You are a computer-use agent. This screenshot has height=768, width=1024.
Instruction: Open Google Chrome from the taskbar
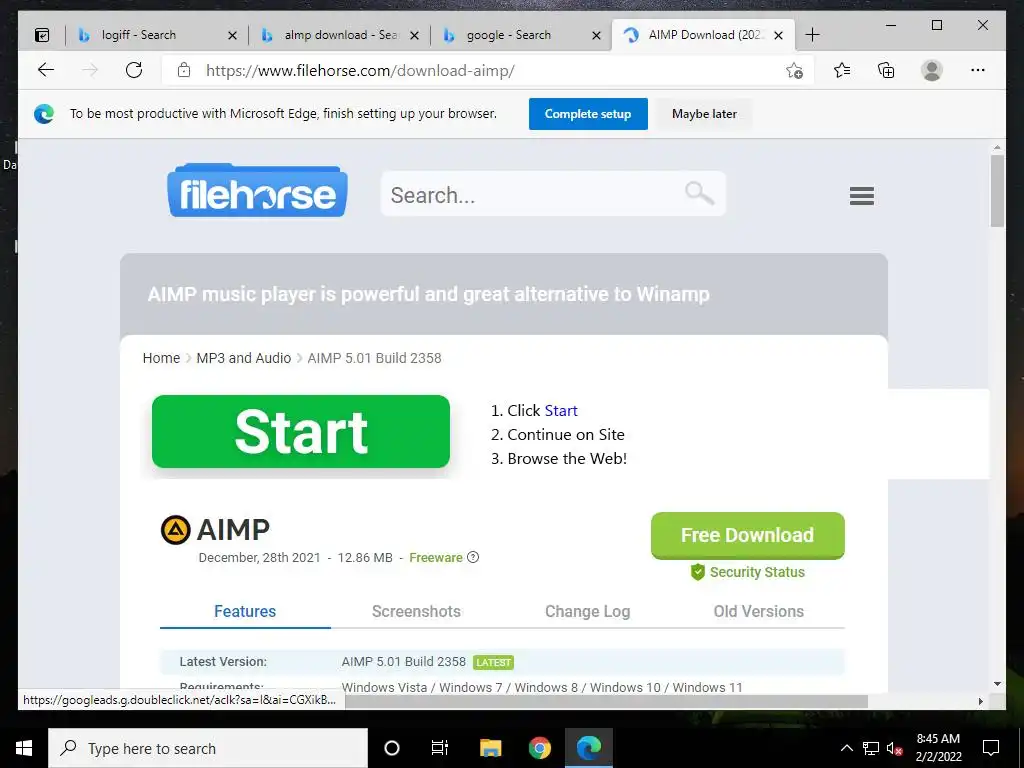tap(540, 748)
